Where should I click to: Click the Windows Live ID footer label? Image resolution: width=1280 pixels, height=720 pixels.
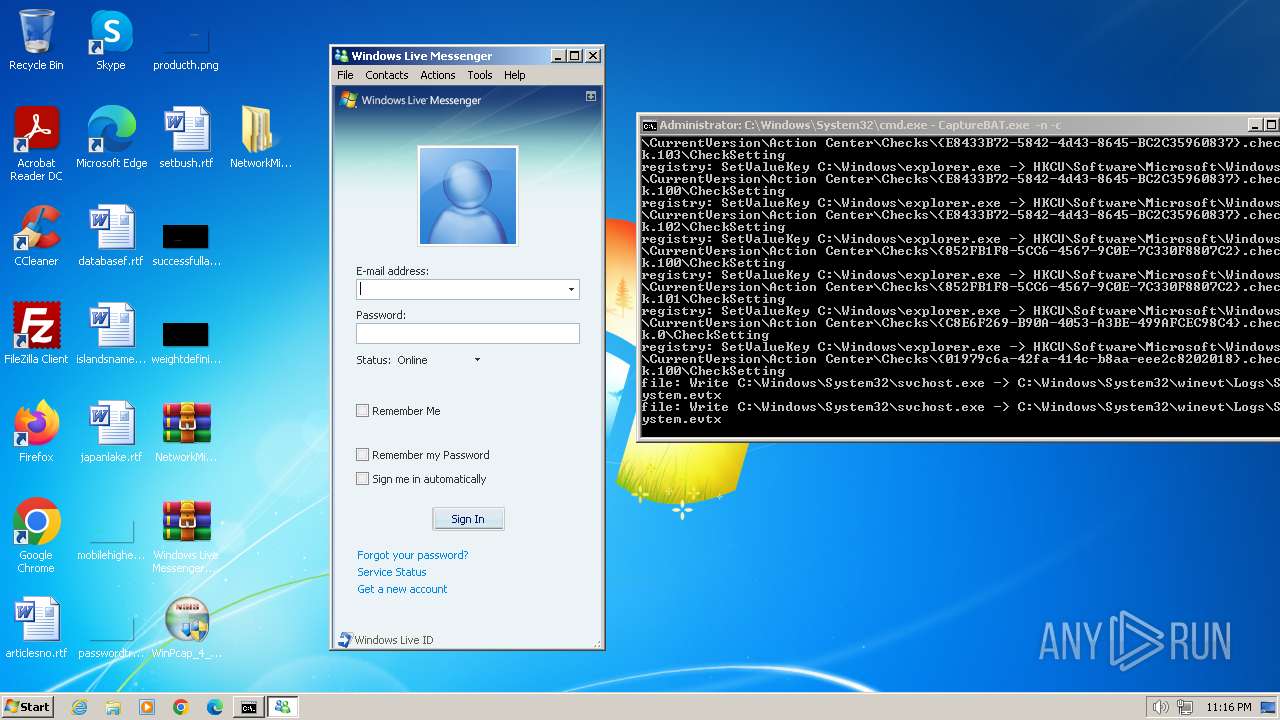tap(394, 640)
